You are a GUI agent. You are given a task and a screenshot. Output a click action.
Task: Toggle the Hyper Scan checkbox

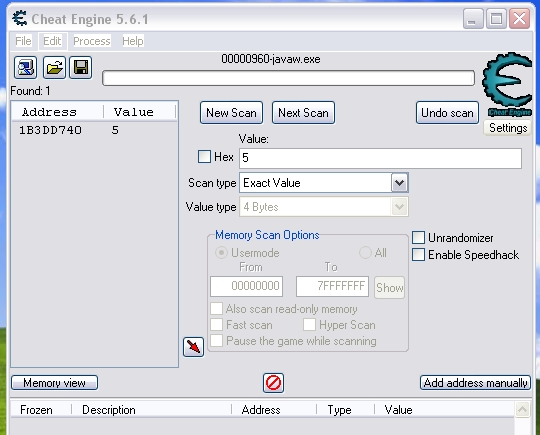coord(309,324)
